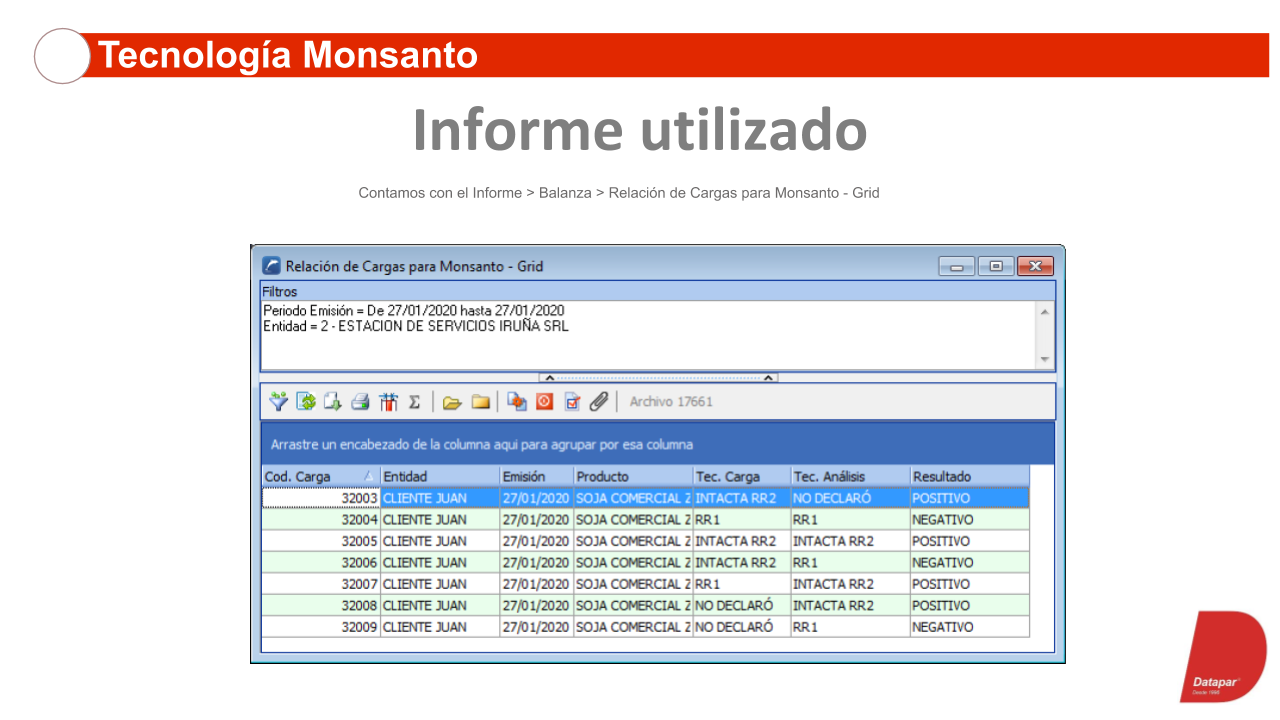1280x720 pixels.
Task: Collapse the Filtros panel with the splitter arrows
Action: 658,378
